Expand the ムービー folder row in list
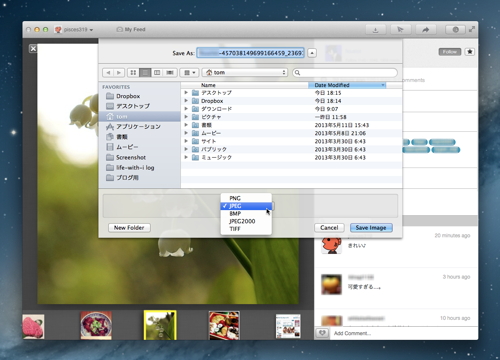 click(x=186, y=133)
